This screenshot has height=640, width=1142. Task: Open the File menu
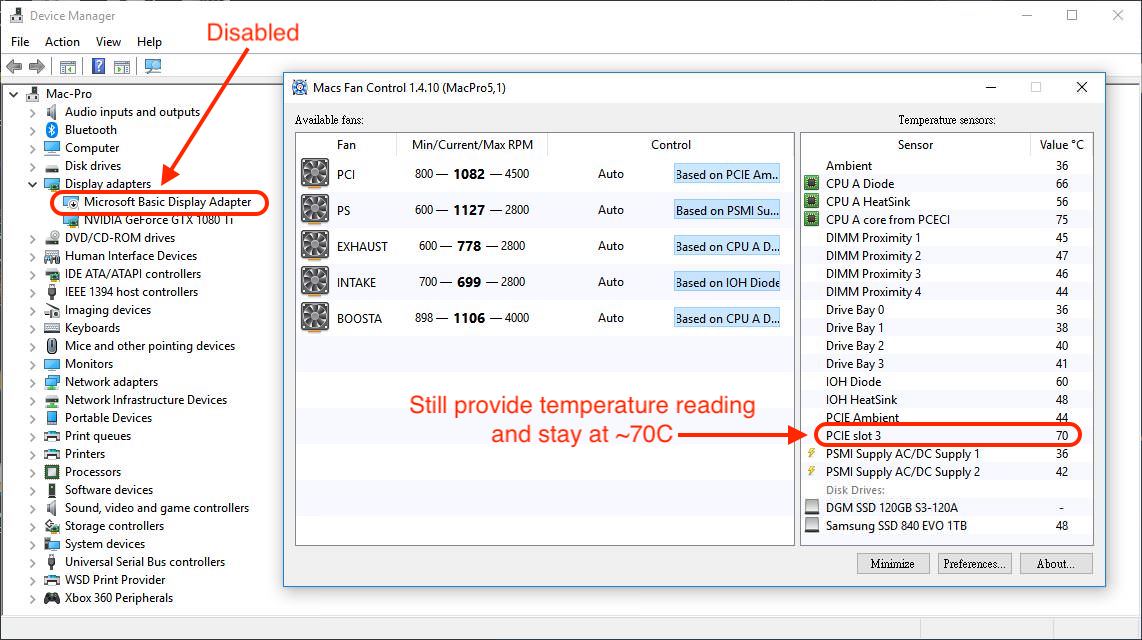click(x=20, y=42)
